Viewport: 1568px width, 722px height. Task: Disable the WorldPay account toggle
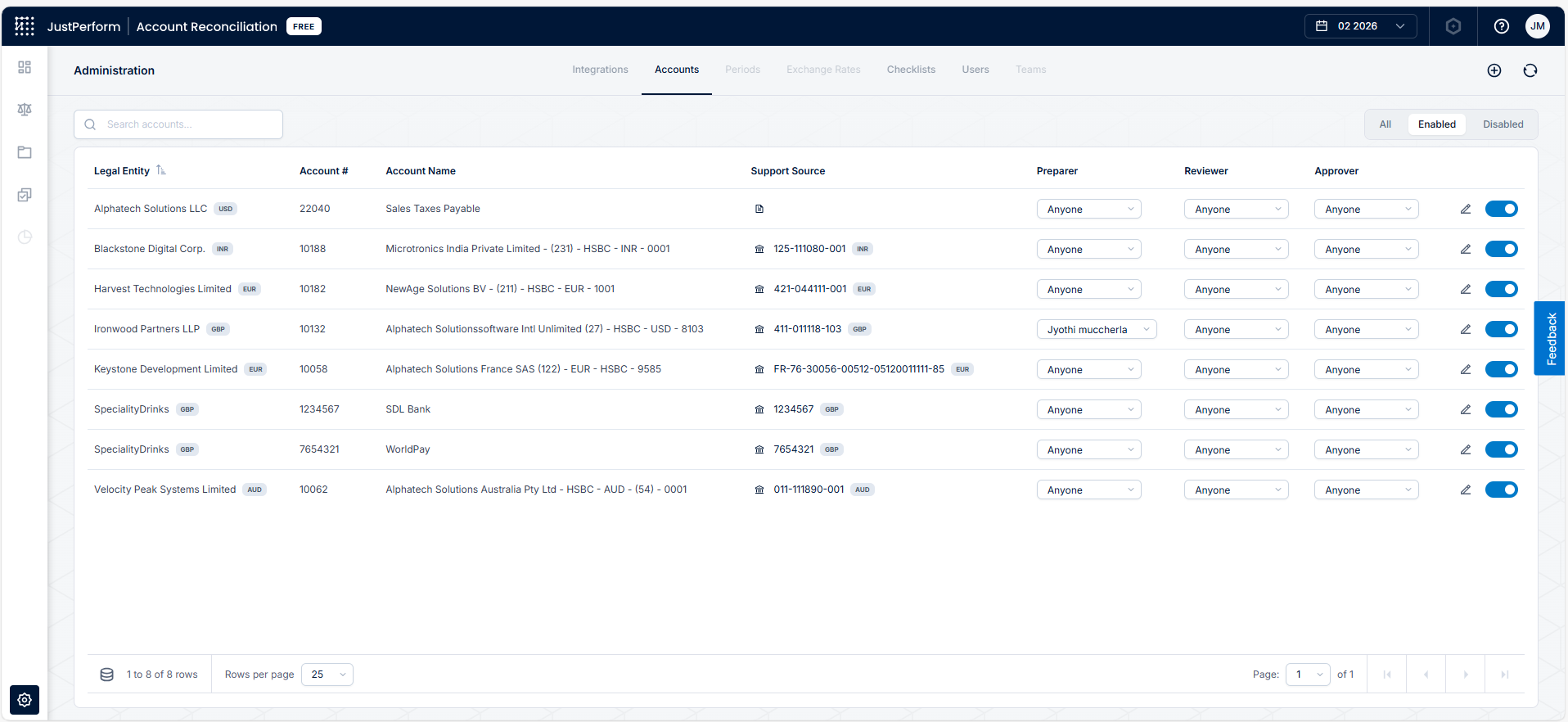coord(1502,449)
